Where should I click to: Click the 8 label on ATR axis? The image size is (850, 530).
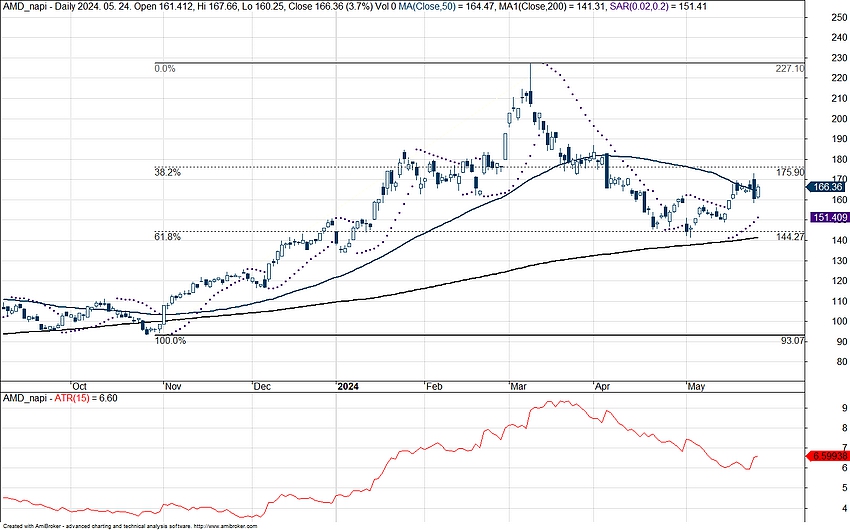(845, 429)
